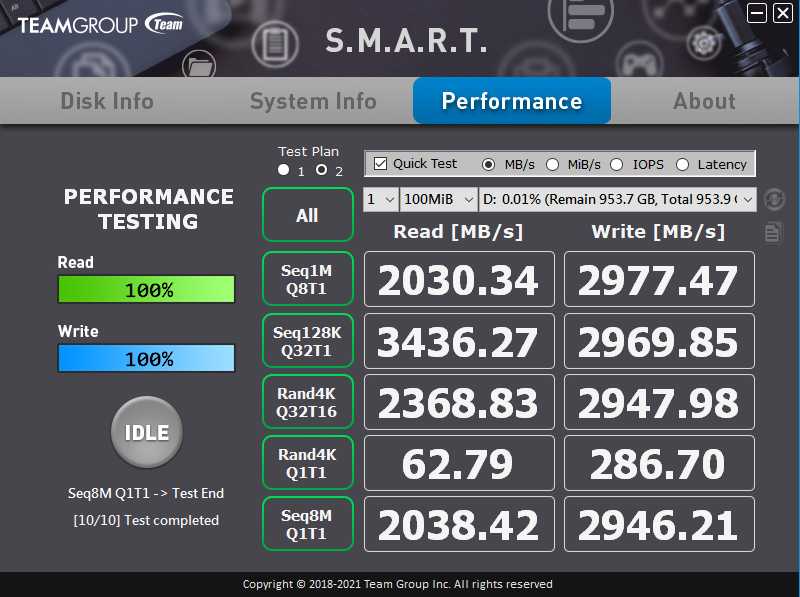
Task: Click the refresh drive list icon
Action: coord(773,200)
